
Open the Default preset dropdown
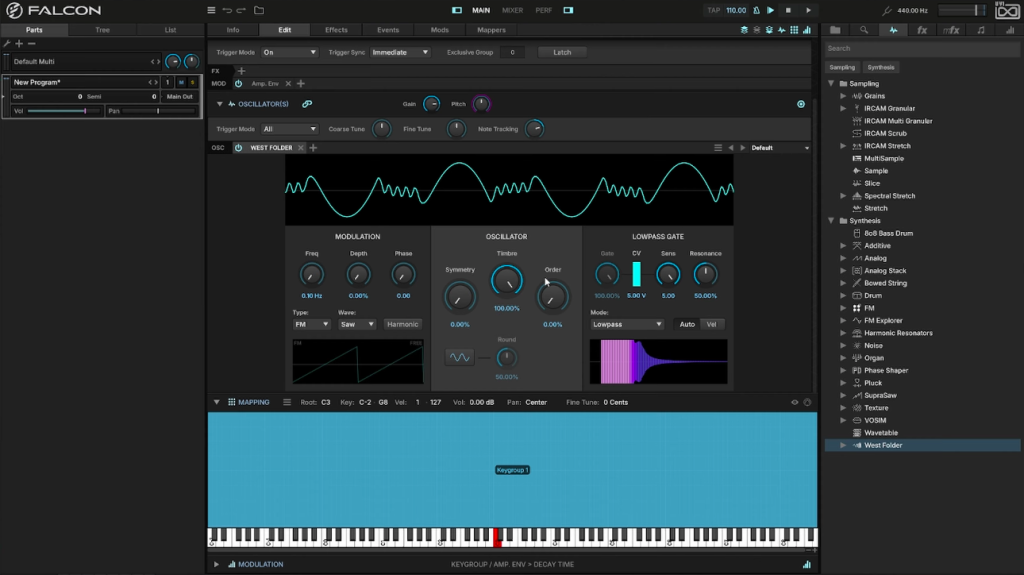(x=780, y=148)
